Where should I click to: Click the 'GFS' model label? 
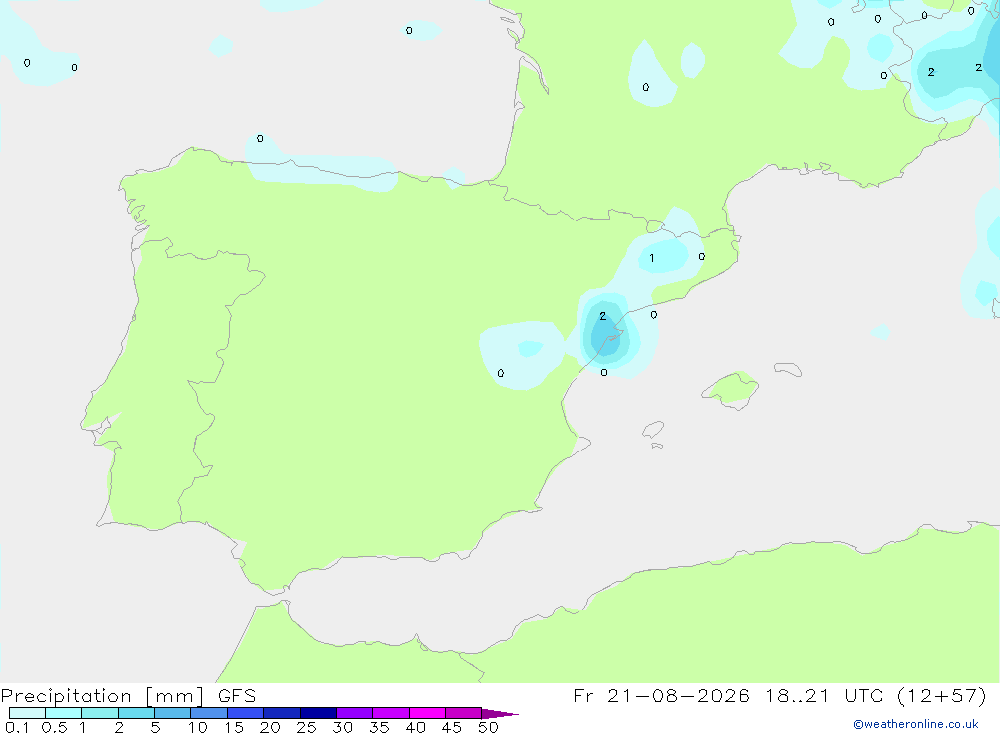pos(237,695)
